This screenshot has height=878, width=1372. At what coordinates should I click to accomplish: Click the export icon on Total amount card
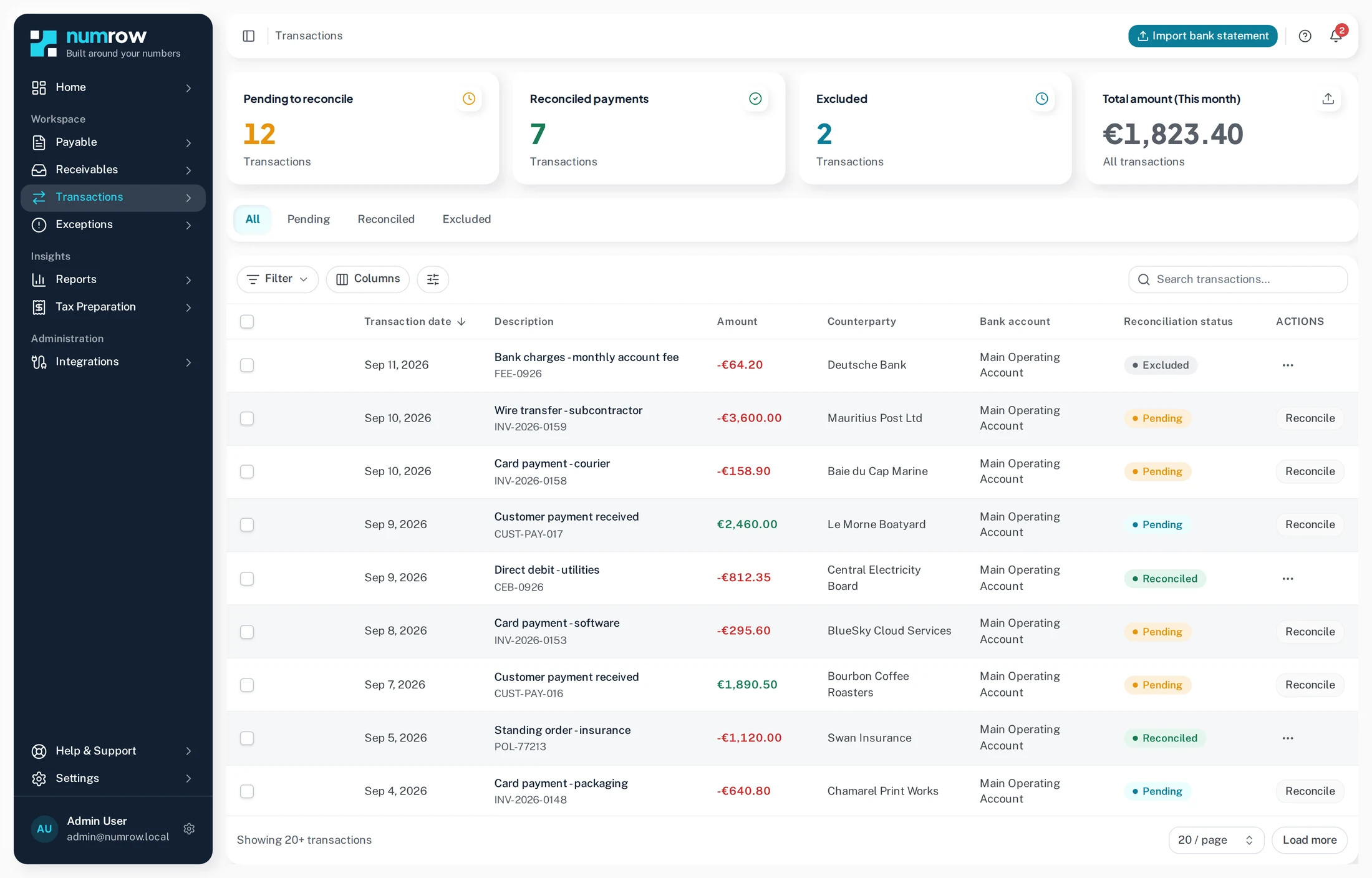pyautogui.click(x=1328, y=99)
